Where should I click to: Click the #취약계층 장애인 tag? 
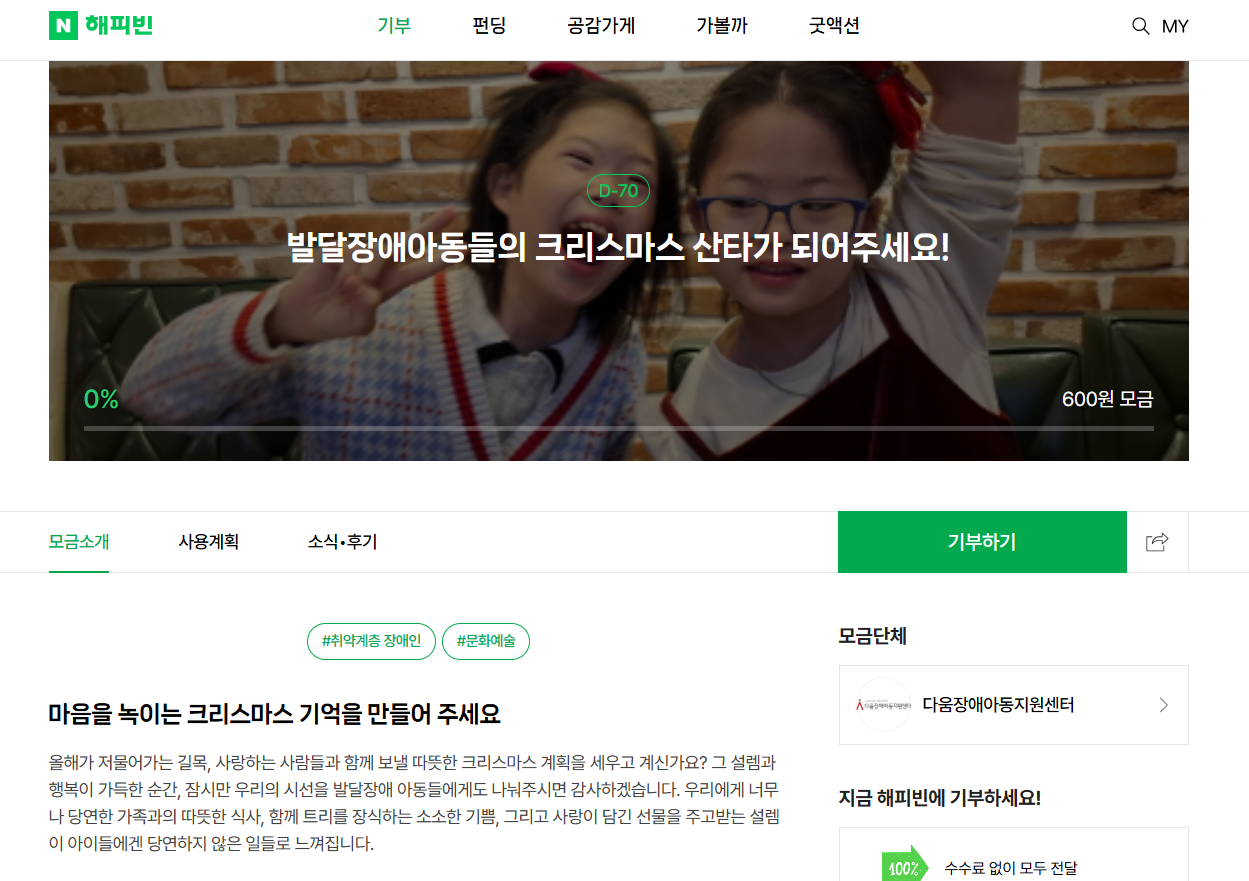click(x=371, y=641)
